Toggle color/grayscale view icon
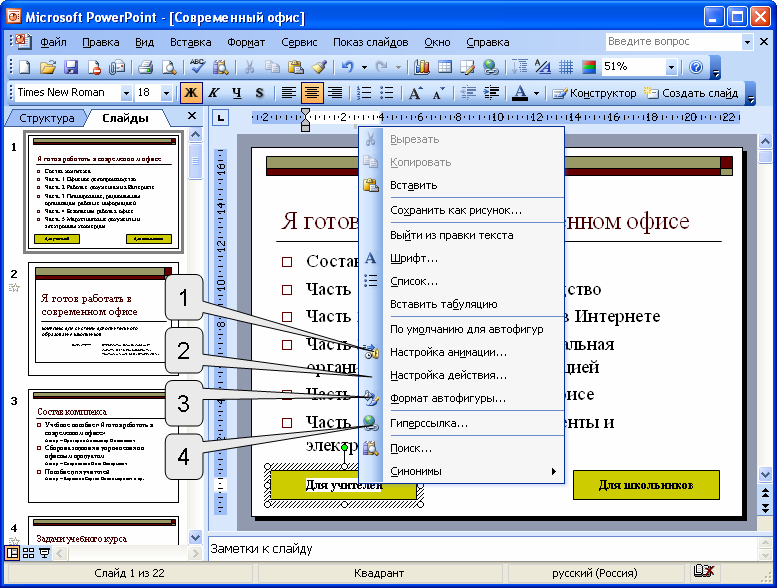777x588 pixels. coord(589,67)
